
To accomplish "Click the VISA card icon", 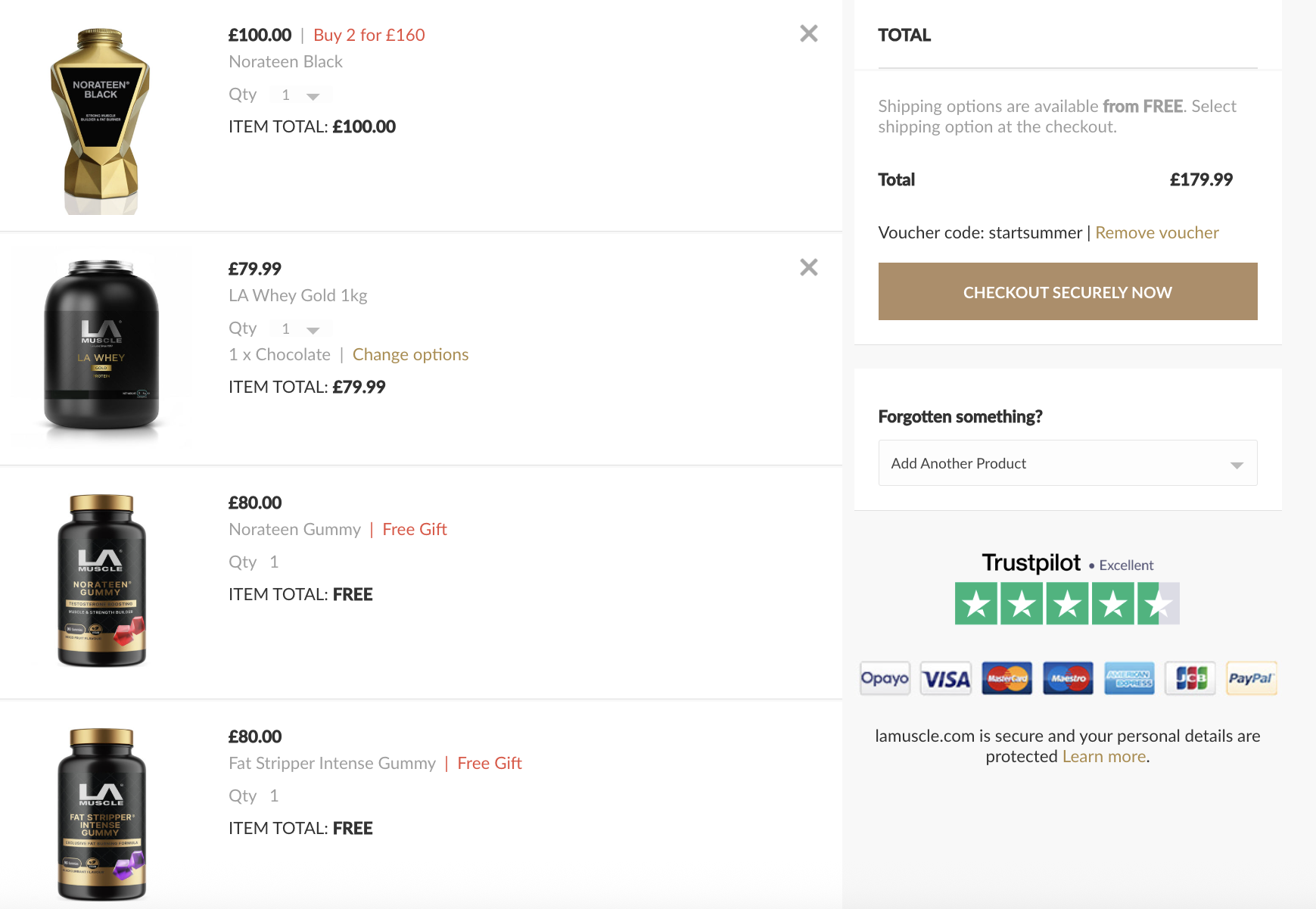I will pos(946,678).
